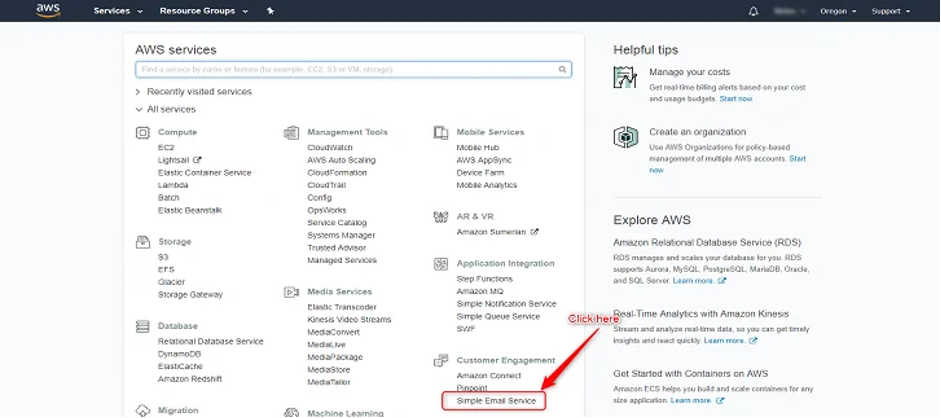Image resolution: width=941 pixels, height=418 pixels.
Task: Open the Oregon region dropdown
Action: (x=838, y=11)
